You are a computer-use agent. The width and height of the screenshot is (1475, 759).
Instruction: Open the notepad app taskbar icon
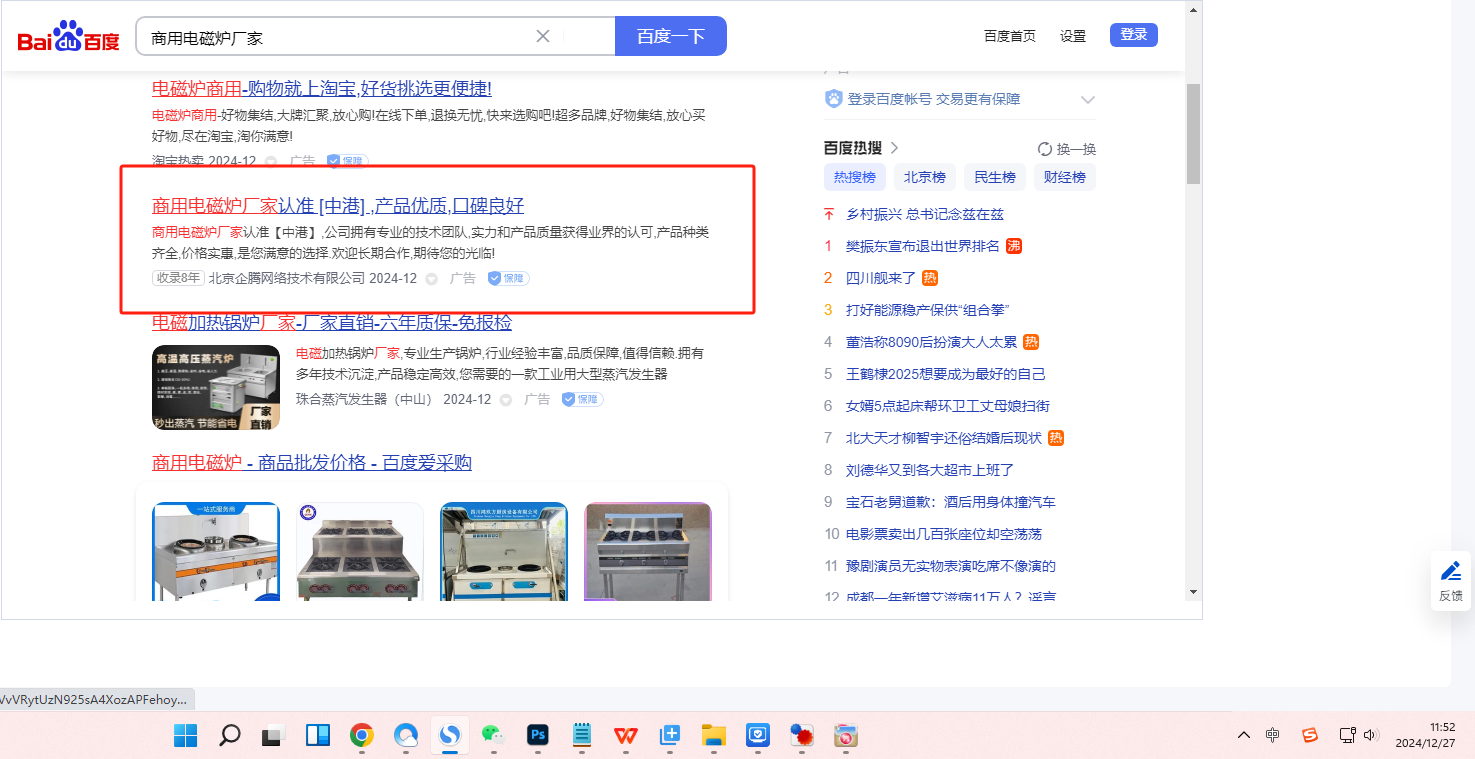coord(581,736)
